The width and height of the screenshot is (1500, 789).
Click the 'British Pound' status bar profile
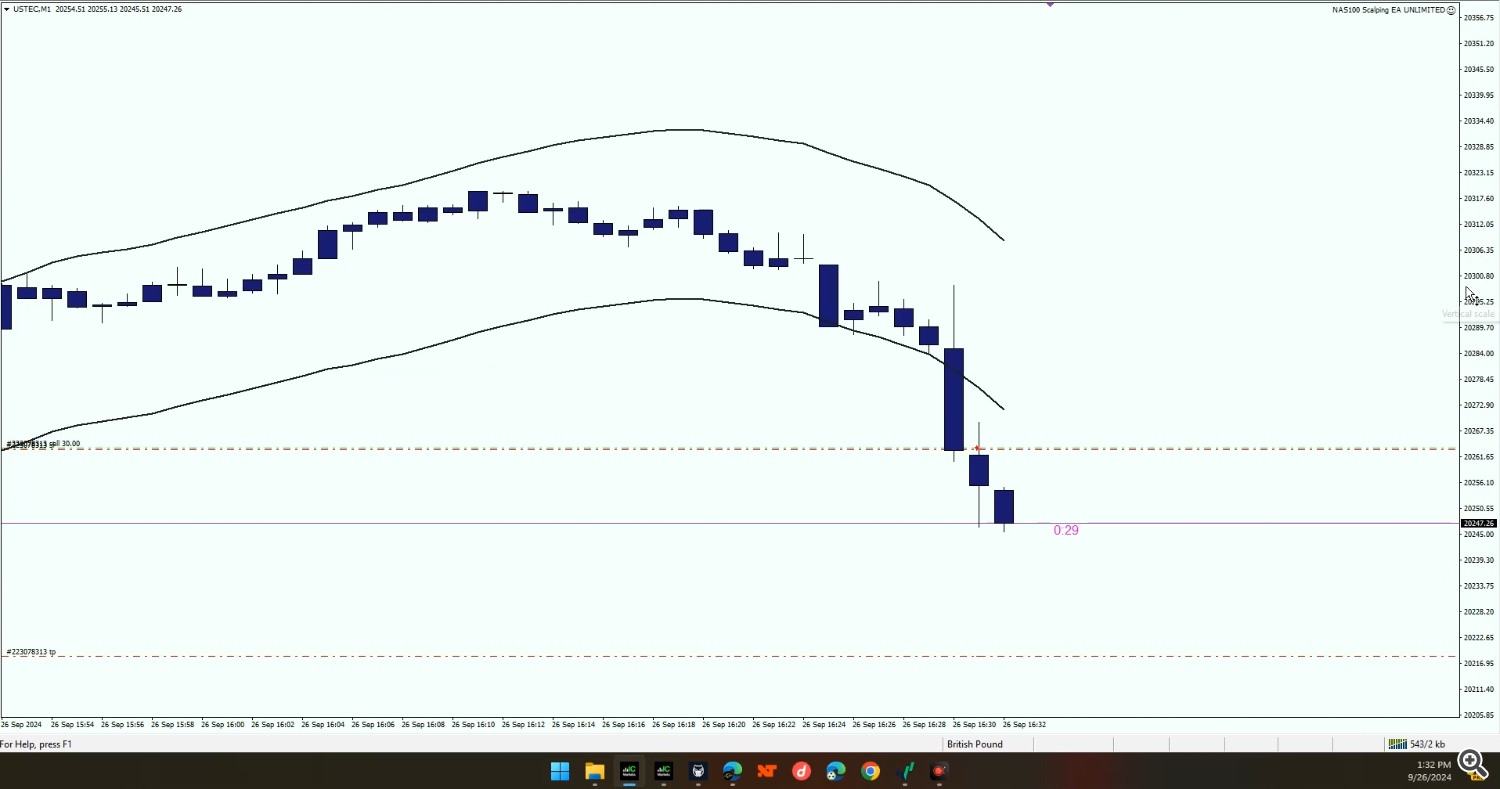coord(975,744)
